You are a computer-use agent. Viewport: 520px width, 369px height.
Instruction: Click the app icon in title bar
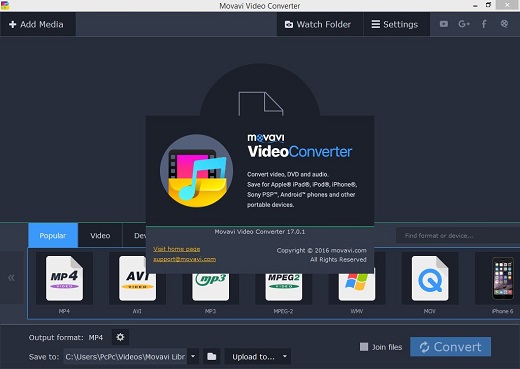click(5, 5)
